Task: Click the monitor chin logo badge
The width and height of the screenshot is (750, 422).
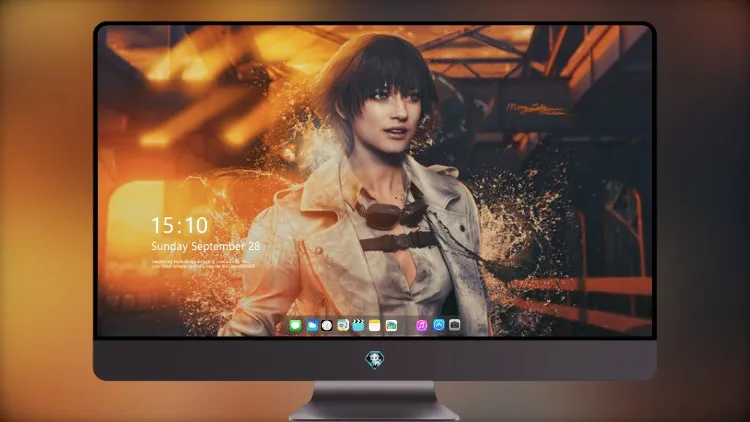Action: coord(375,360)
